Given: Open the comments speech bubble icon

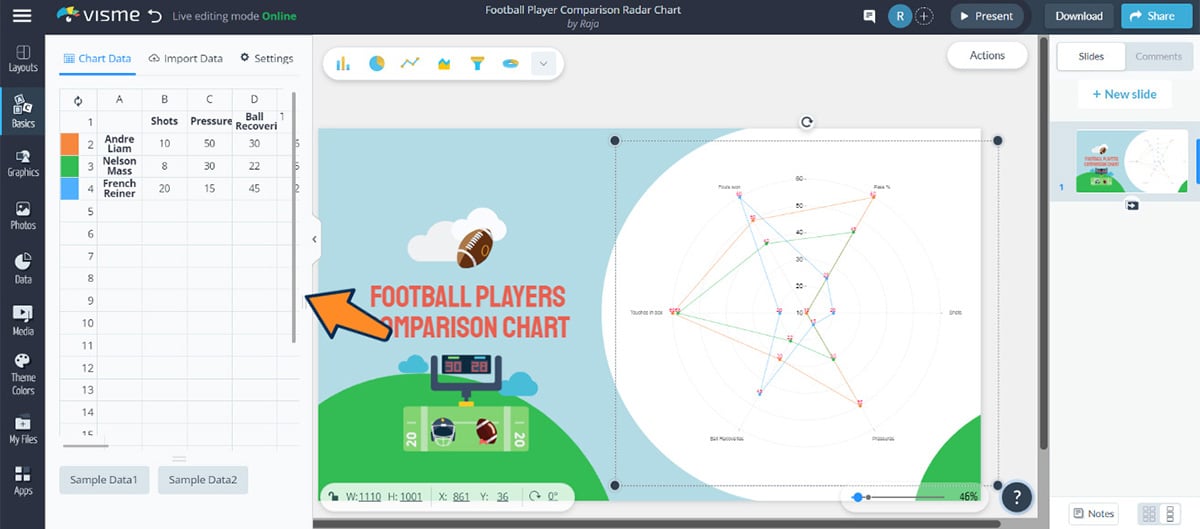Looking at the screenshot, I should 869,16.
